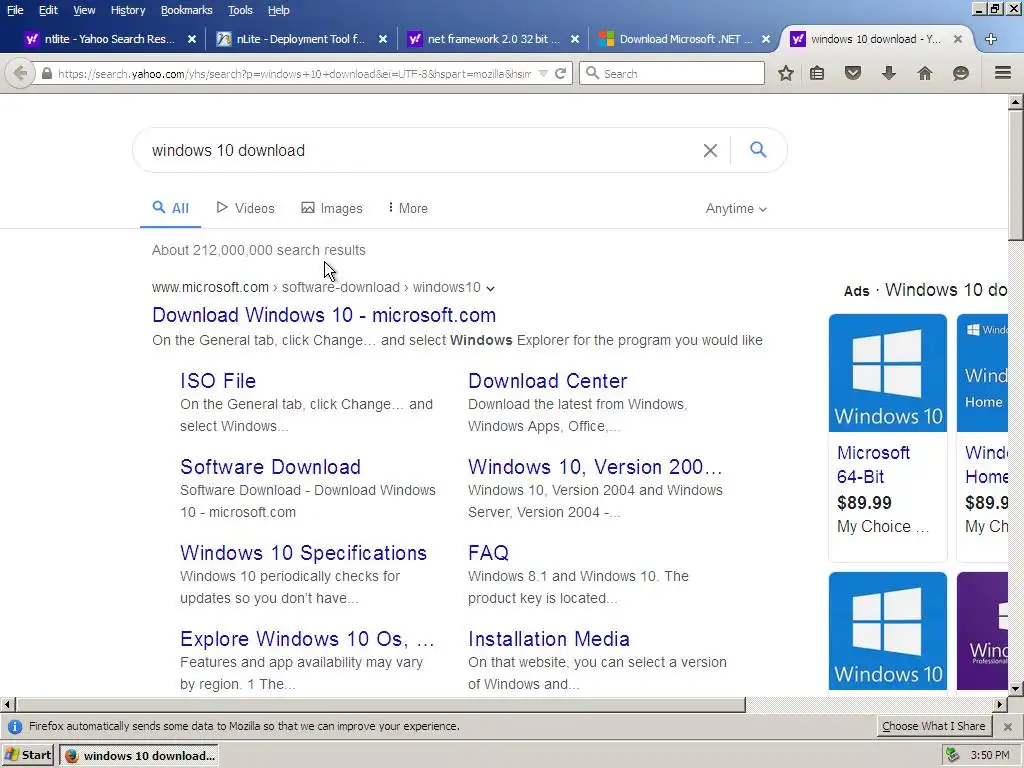Open the Tools menu

pos(240,10)
